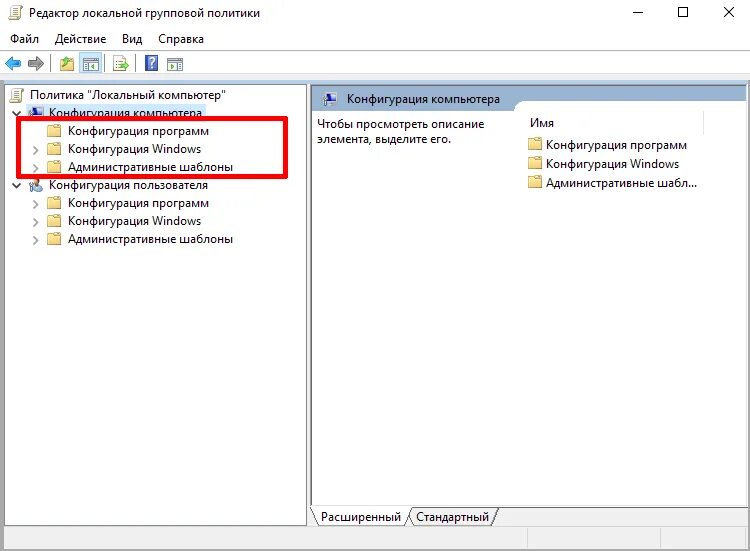Select Административные шаблоны under computer configuration

point(150,167)
